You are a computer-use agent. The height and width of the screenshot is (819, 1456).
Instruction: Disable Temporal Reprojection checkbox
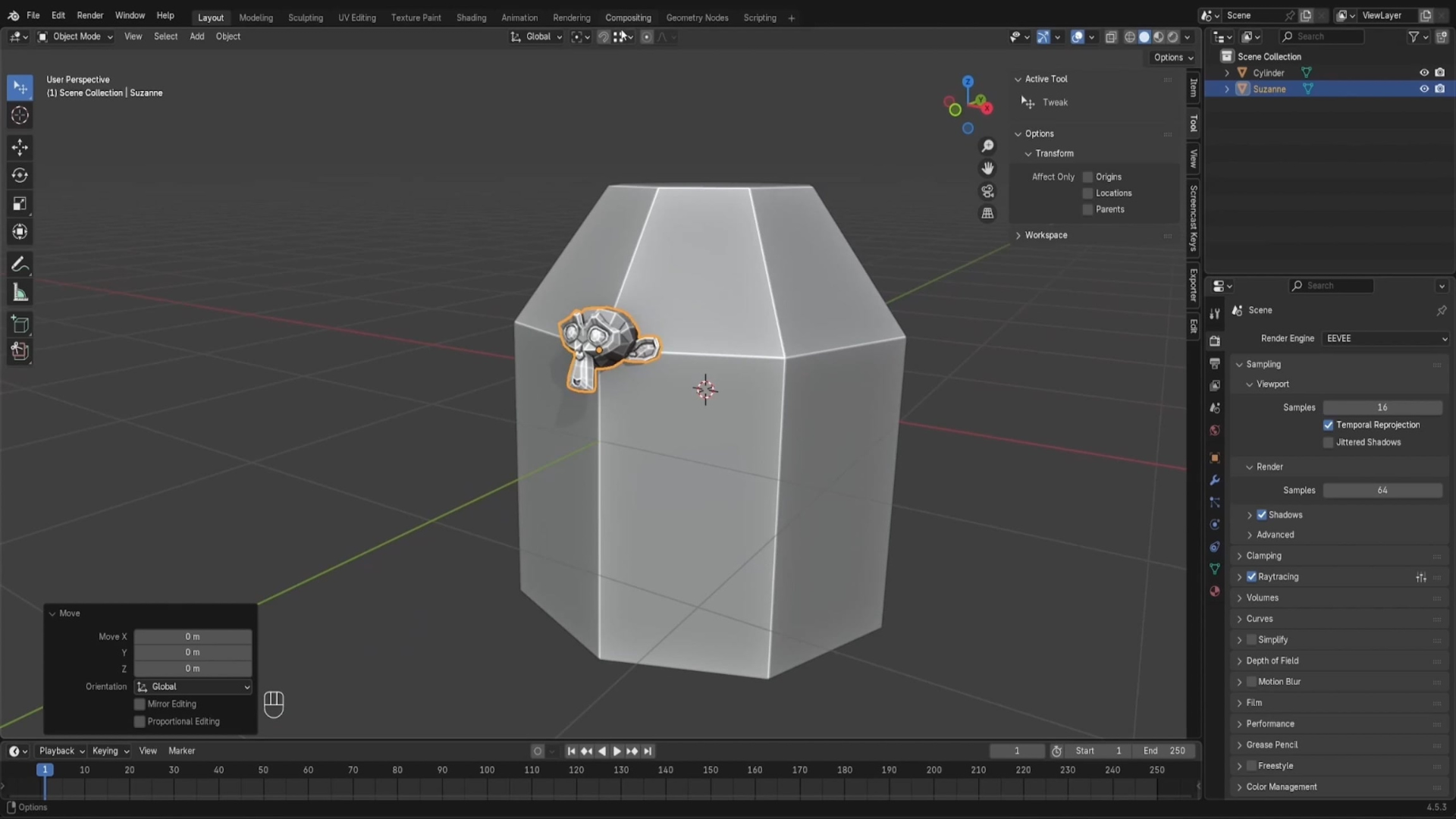point(1328,425)
